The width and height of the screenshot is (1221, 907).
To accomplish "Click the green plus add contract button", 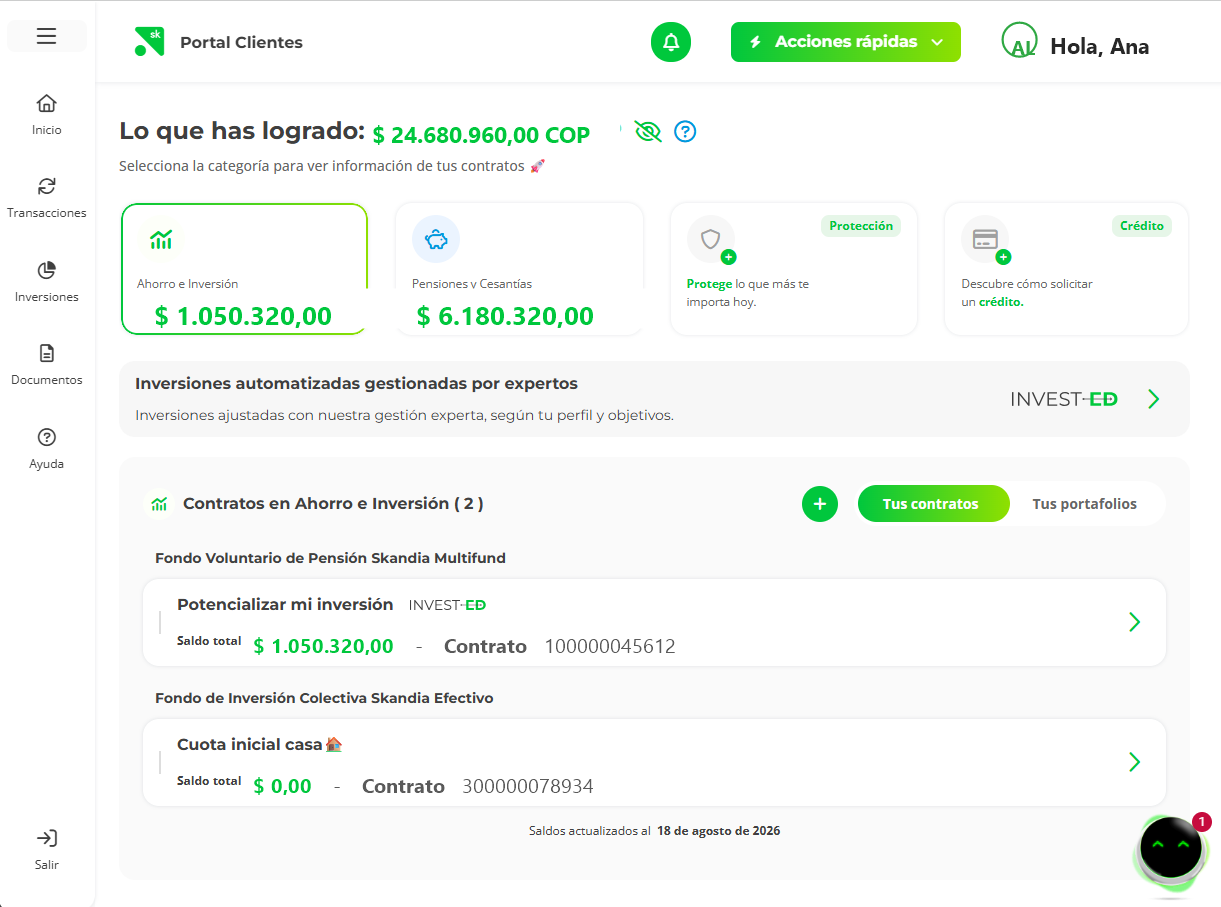I will [820, 504].
